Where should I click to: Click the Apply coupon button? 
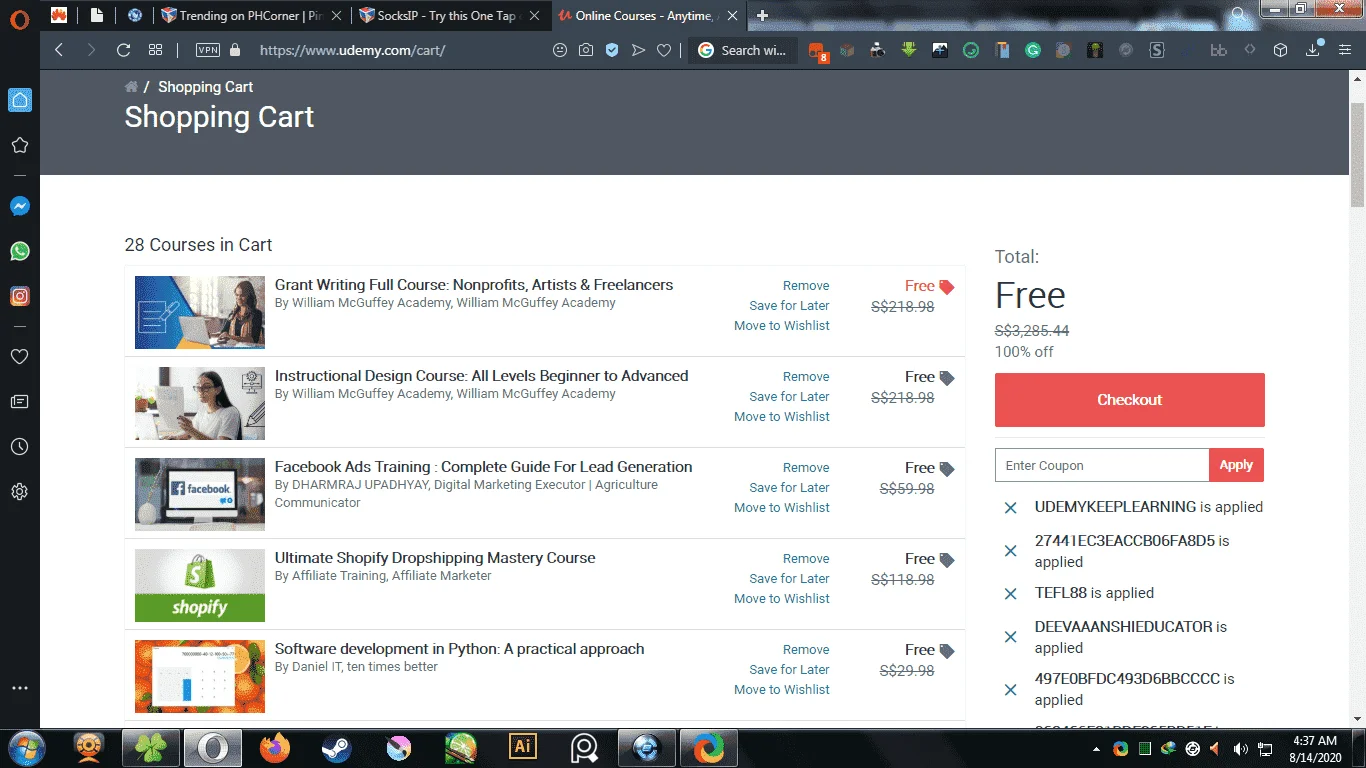click(1236, 465)
